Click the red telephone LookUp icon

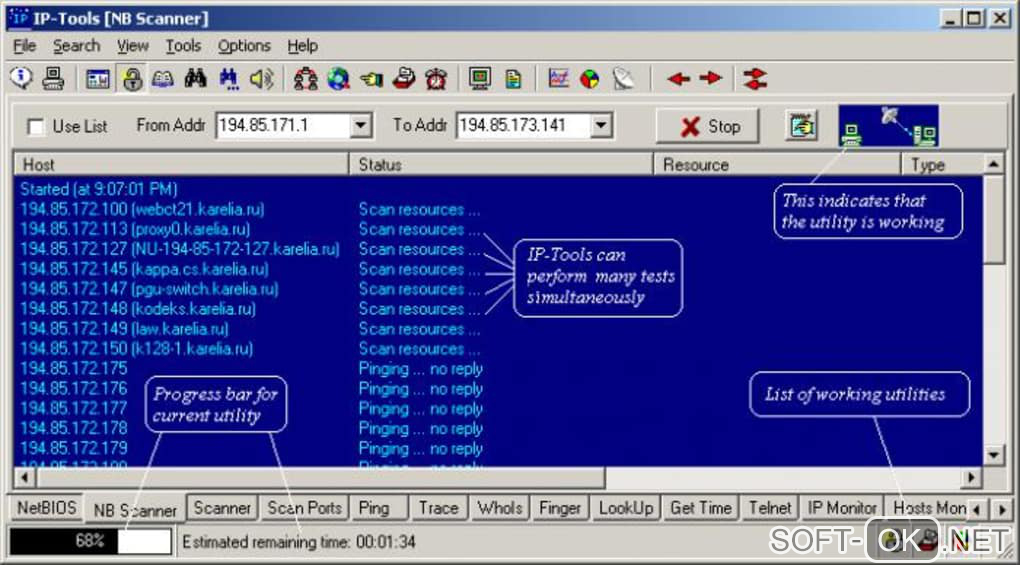[404, 79]
